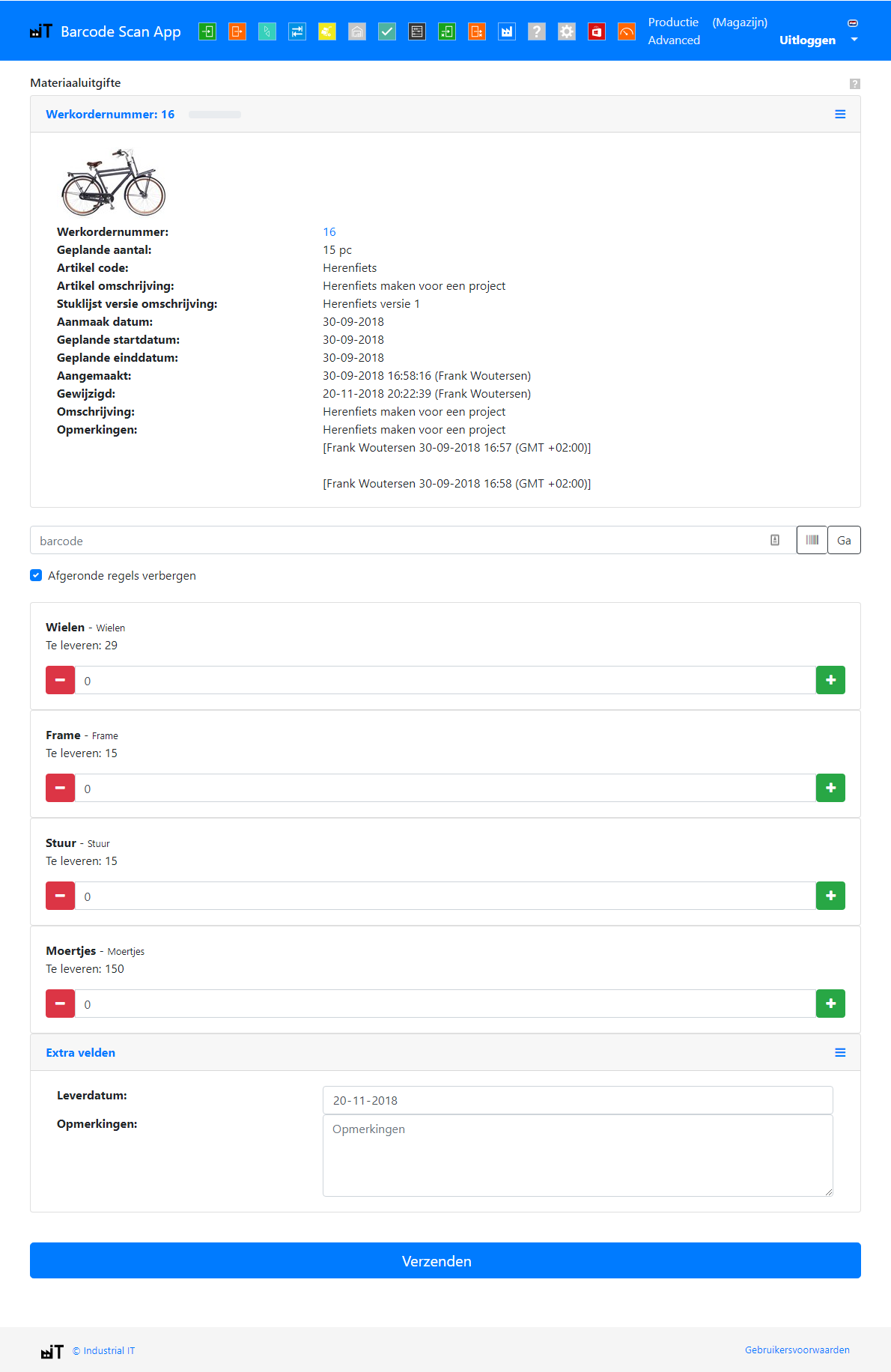Decrease Moertjes quantity with minus button

[60, 1004]
